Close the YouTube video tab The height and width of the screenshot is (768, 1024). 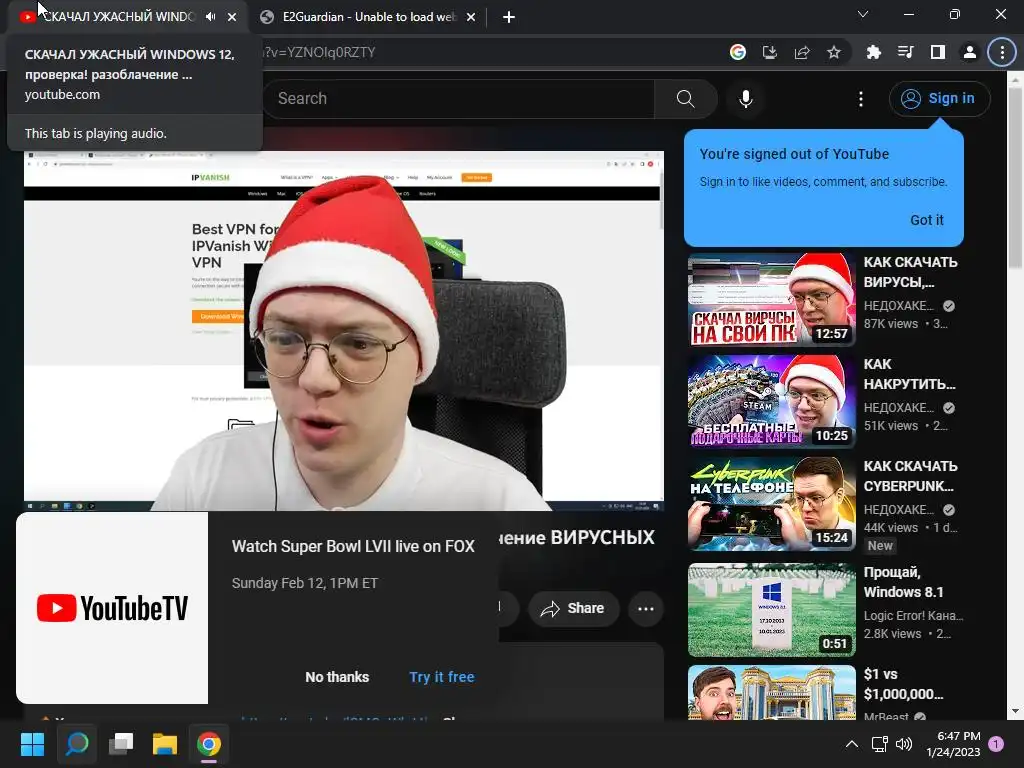coord(232,17)
